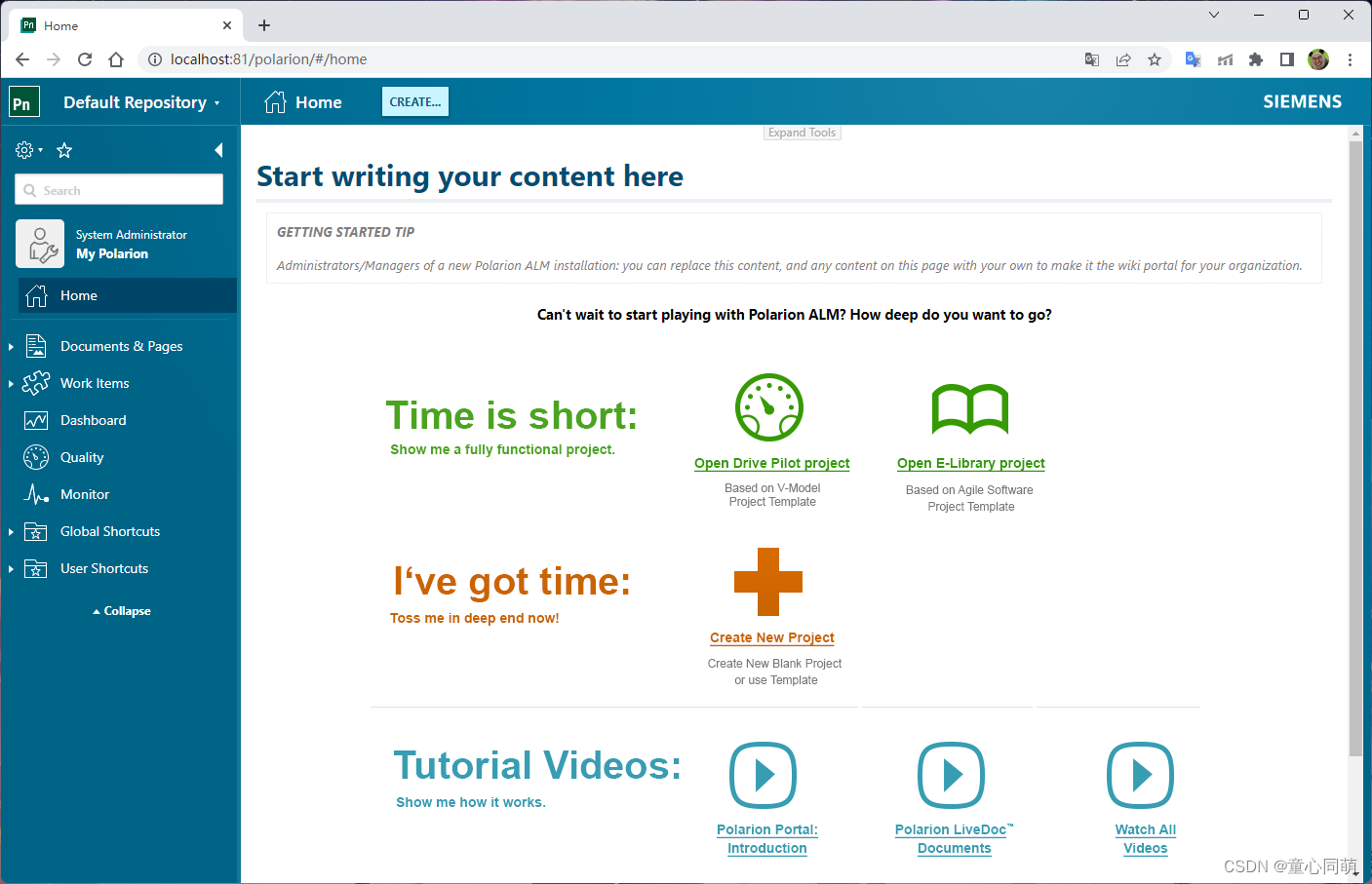
Task: Play the Watch All Videos icon
Action: tap(1141, 776)
